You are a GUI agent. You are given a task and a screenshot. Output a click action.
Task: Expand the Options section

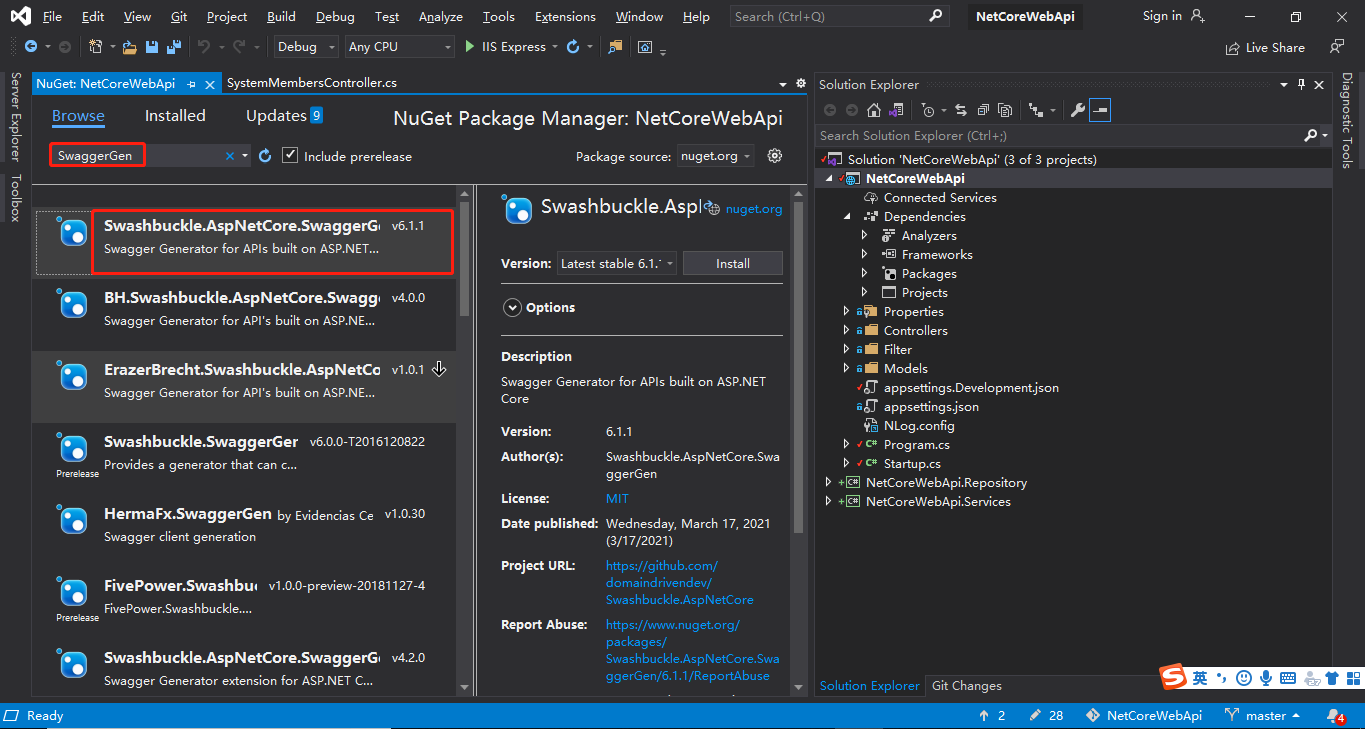[x=513, y=308]
